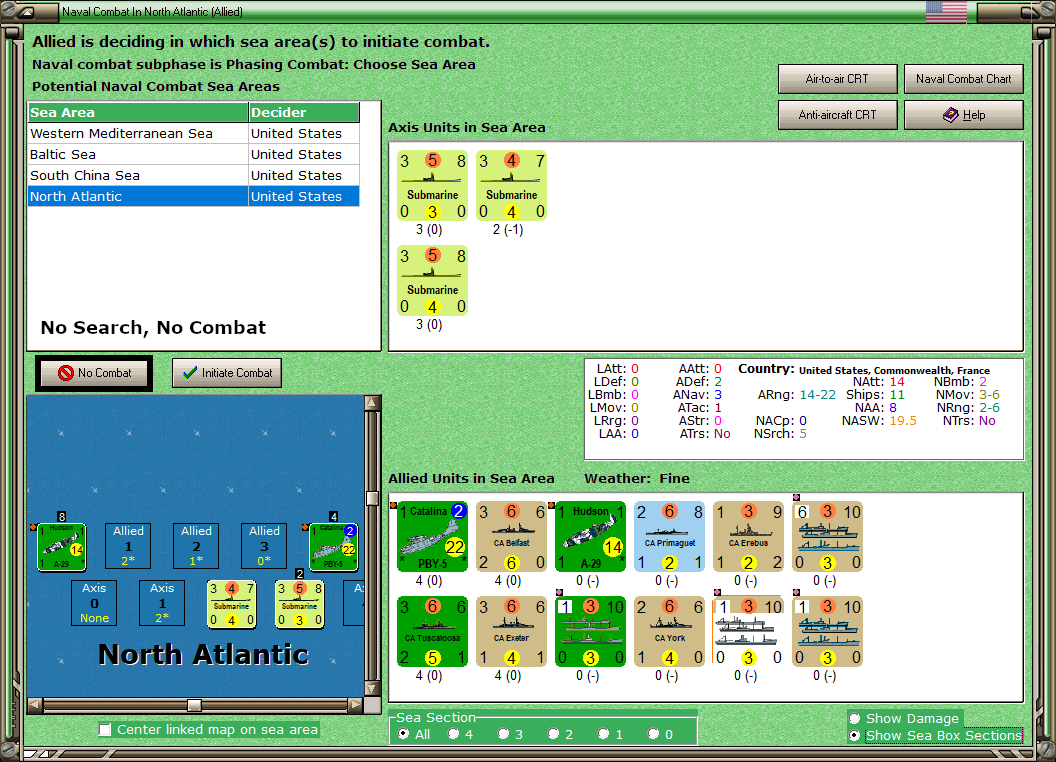Select the Catalina PBY-5 aircraft counter in Allied units
The image size is (1056, 762).
tap(432, 536)
